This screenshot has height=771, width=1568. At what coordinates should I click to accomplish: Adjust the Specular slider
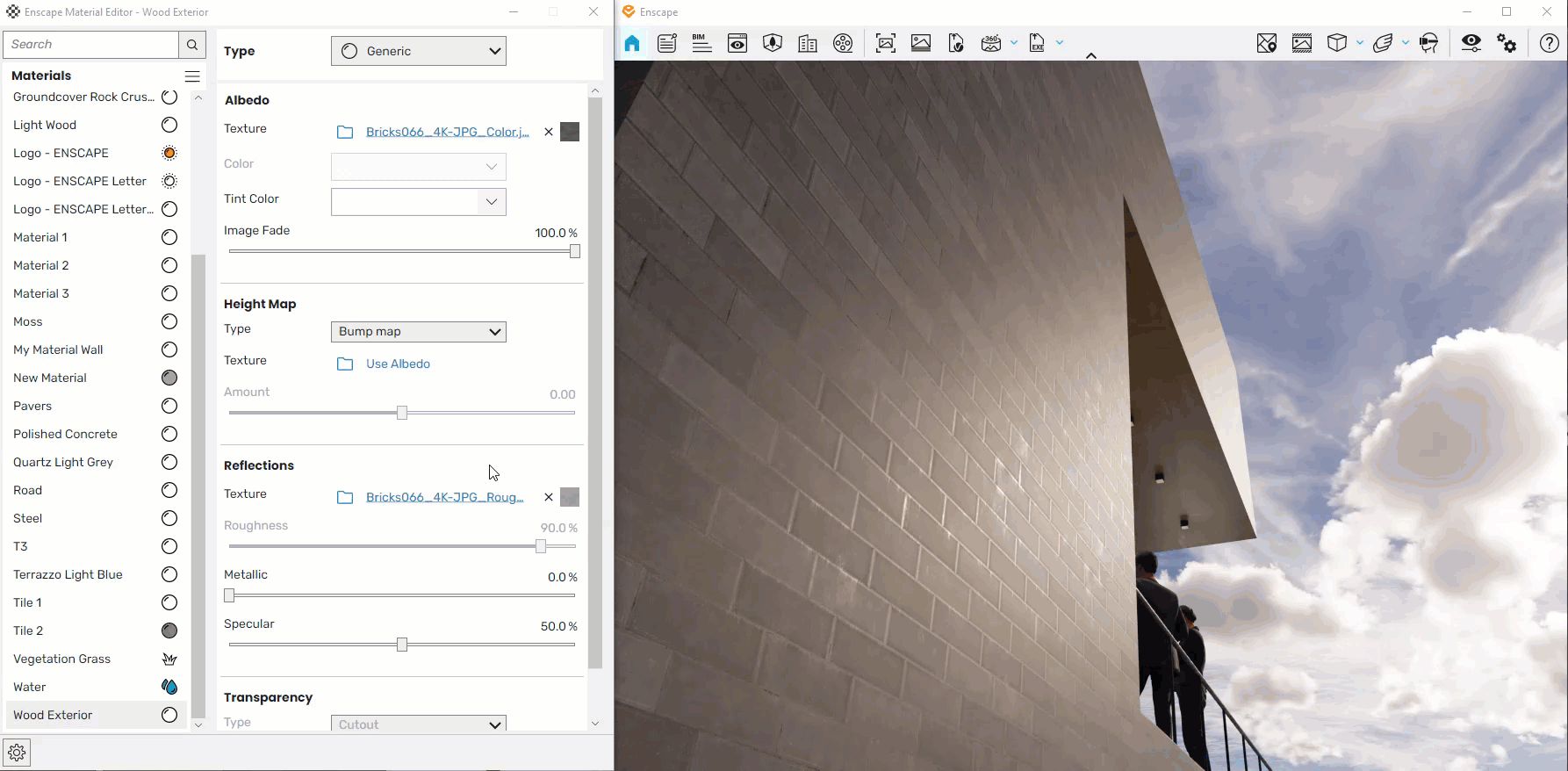coord(402,645)
